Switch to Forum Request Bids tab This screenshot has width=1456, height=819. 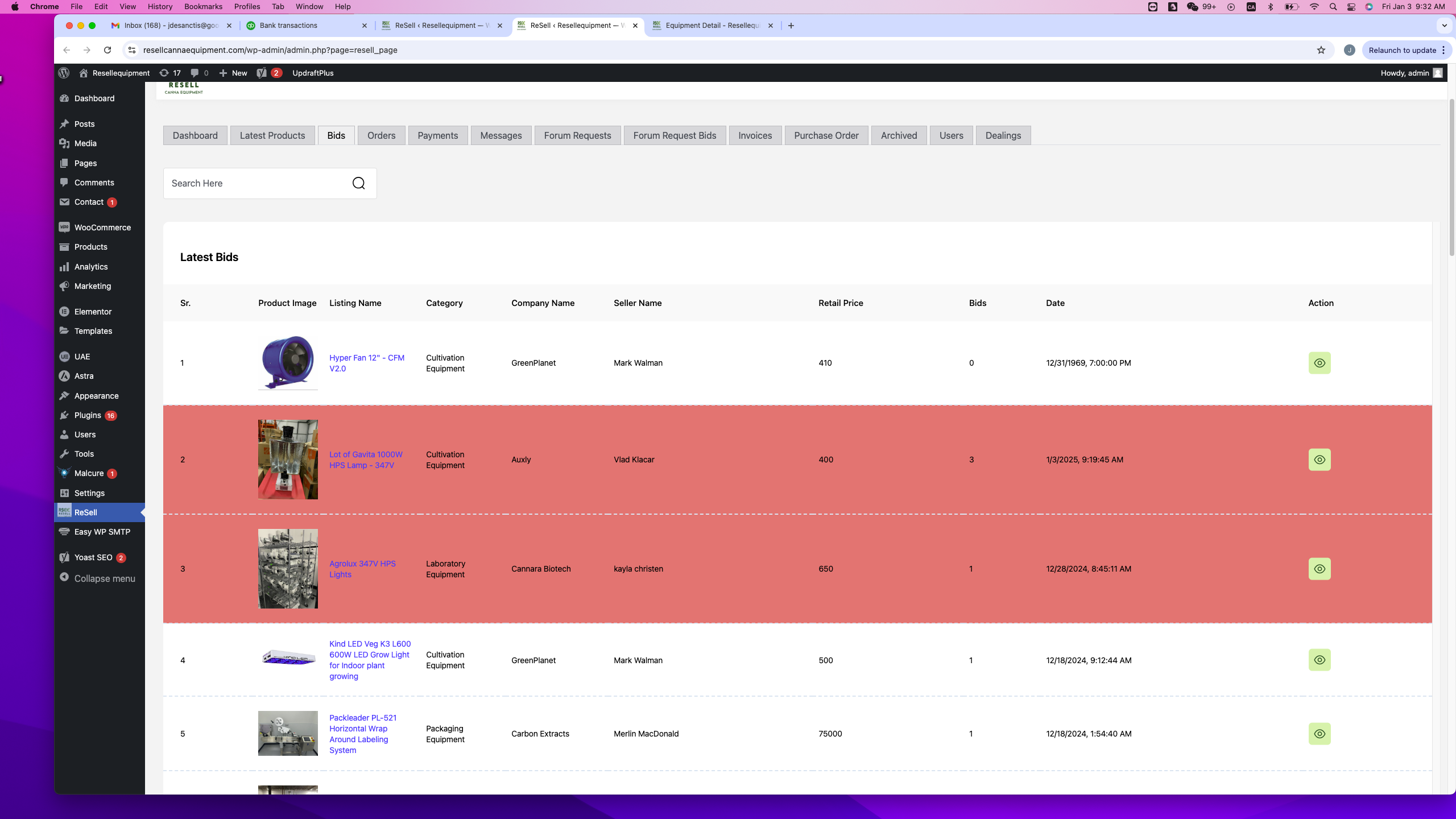pyautogui.click(x=675, y=135)
